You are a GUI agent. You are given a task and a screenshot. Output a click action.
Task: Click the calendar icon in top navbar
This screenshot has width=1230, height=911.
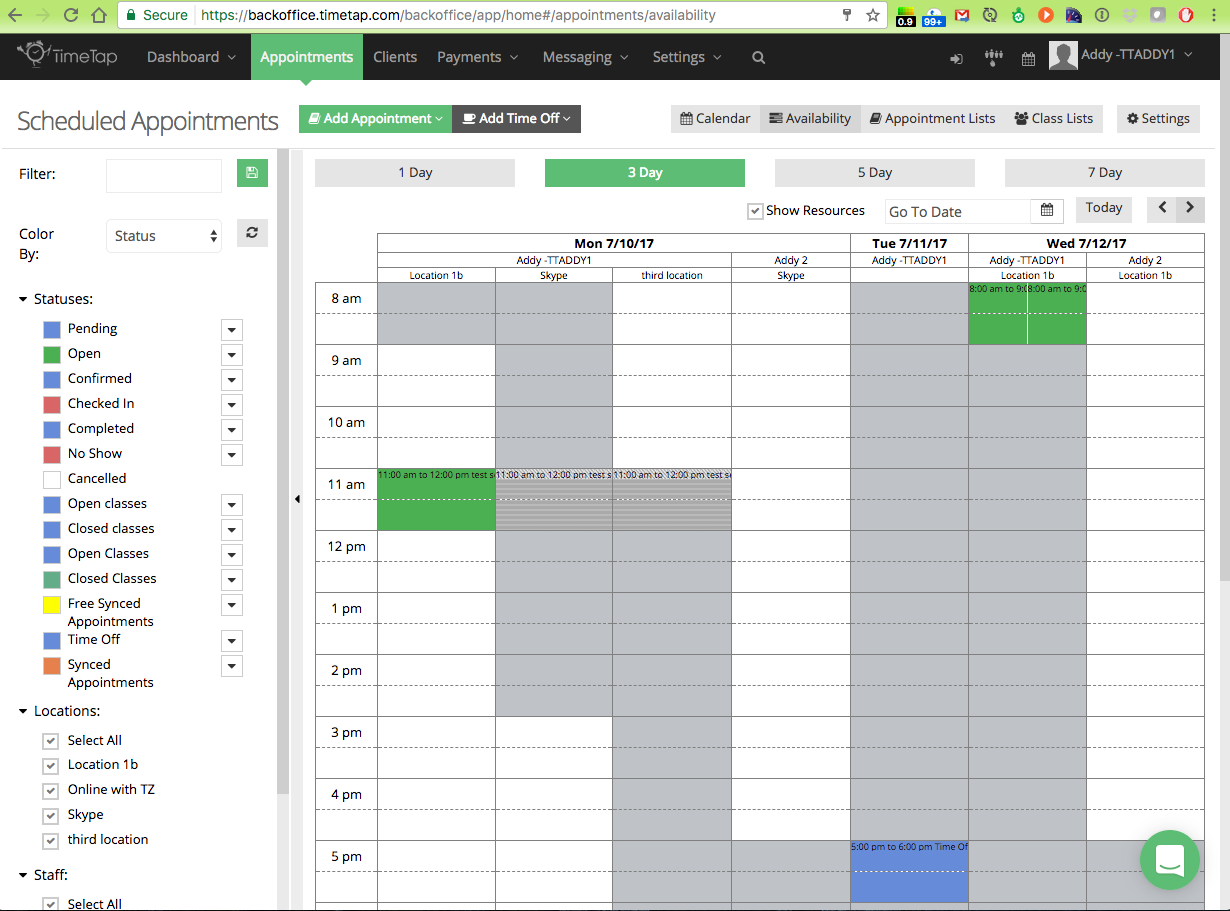(1028, 59)
